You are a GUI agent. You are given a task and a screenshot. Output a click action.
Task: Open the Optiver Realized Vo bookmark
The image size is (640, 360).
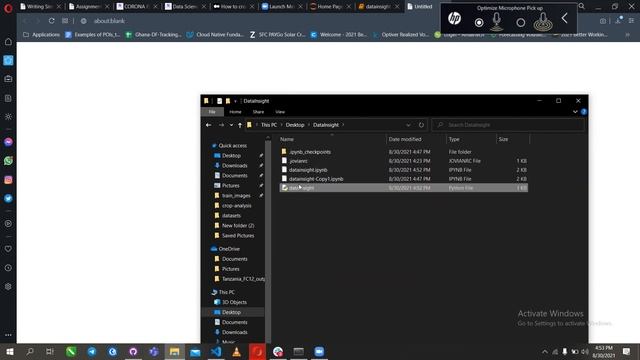401,35
